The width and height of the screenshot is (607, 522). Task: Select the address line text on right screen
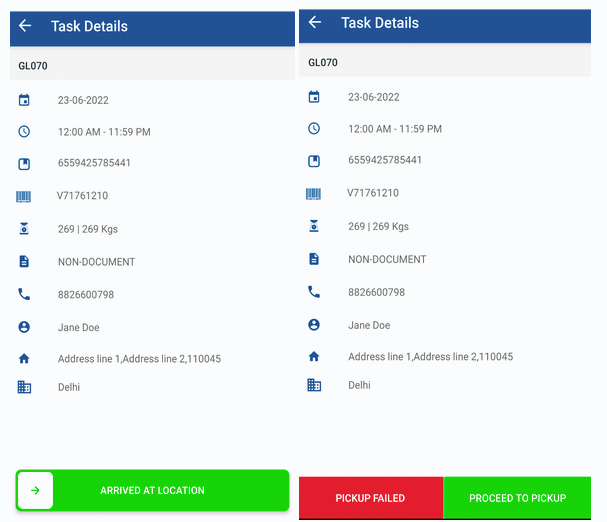430,357
